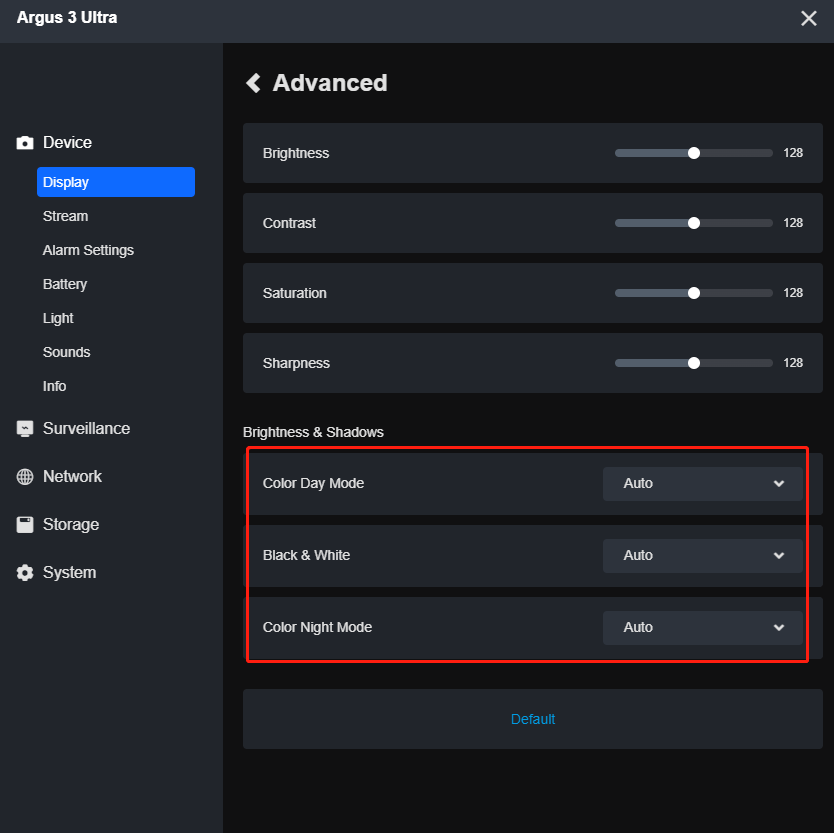Click the Brightness slider handle
Screen dimensions: 834x833
coord(694,153)
